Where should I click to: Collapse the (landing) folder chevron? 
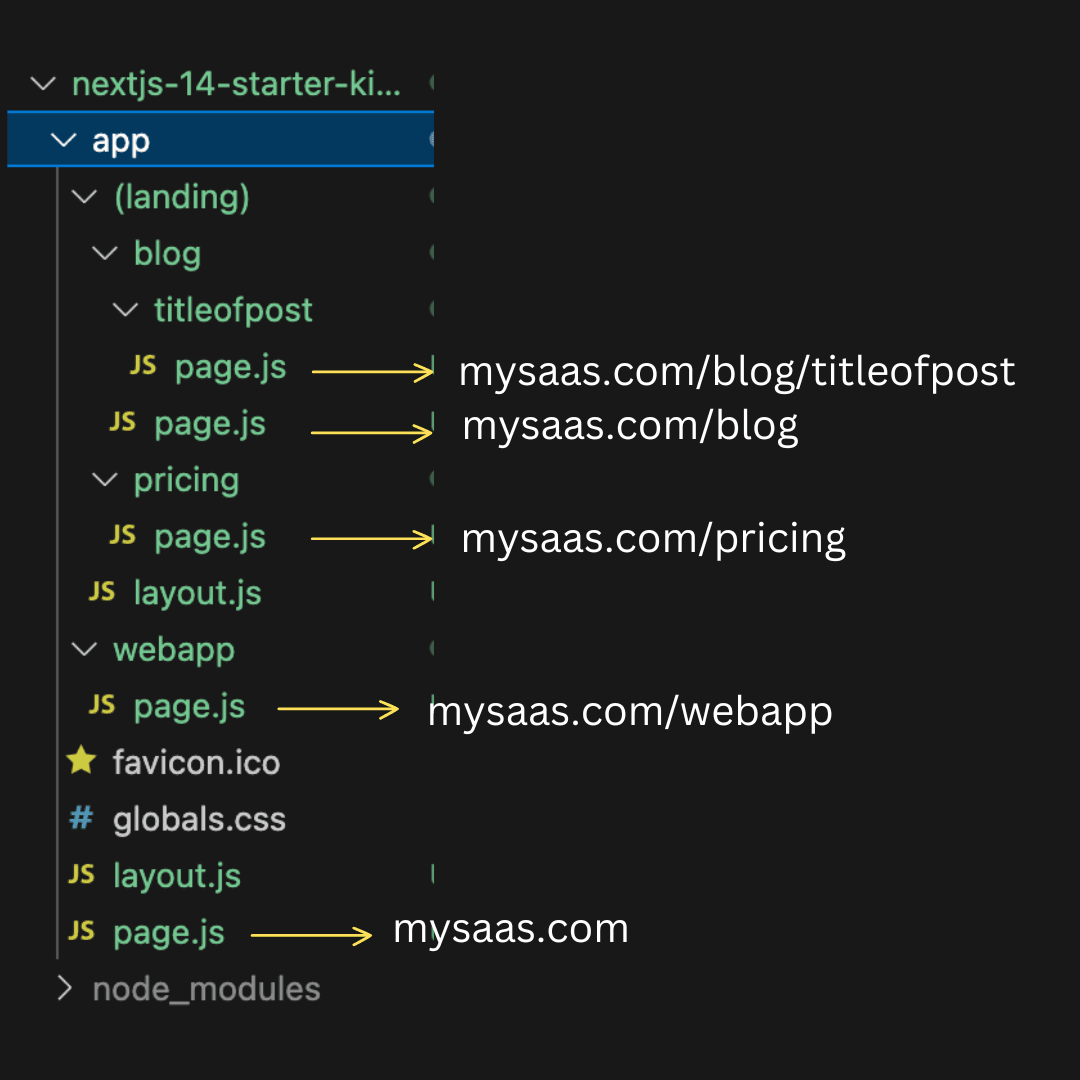coord(85,197)
